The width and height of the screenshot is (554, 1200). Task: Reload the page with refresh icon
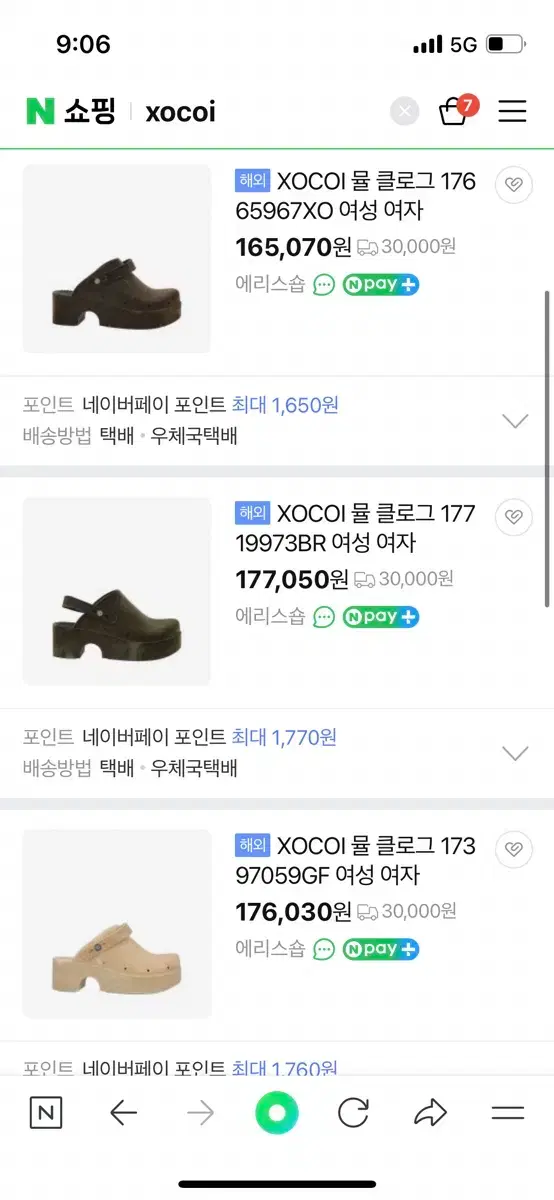tap(354, 1113)
